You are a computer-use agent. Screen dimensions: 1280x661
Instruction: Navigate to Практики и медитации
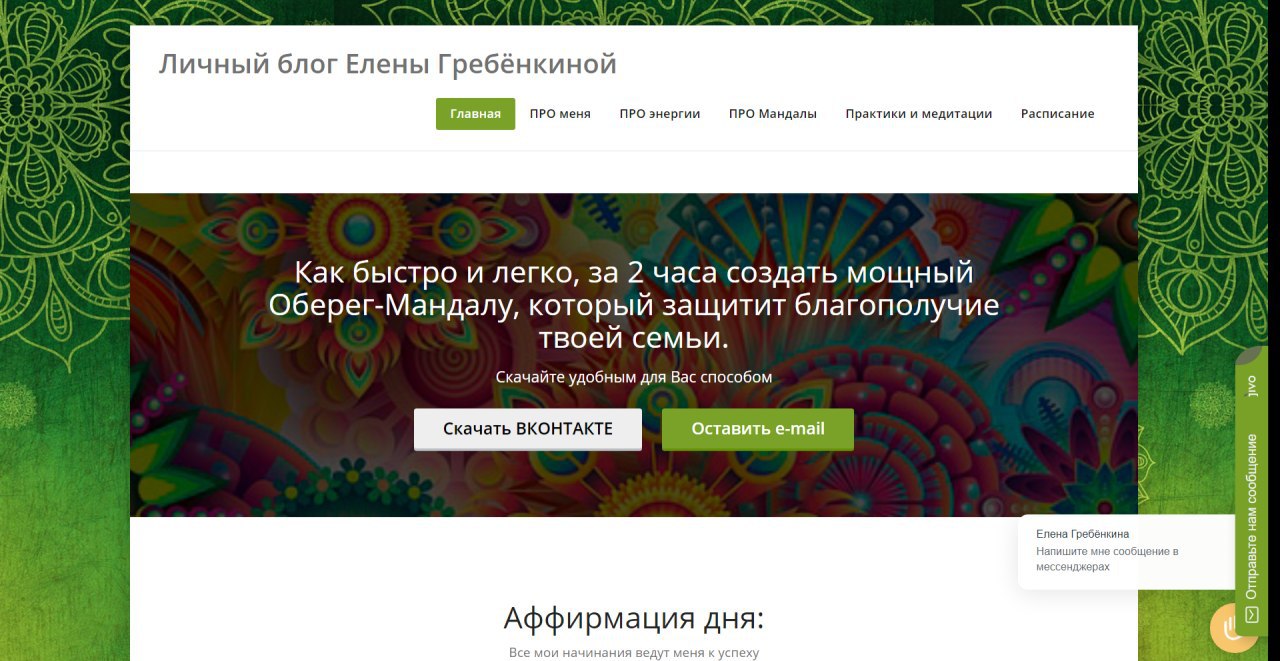918,114
